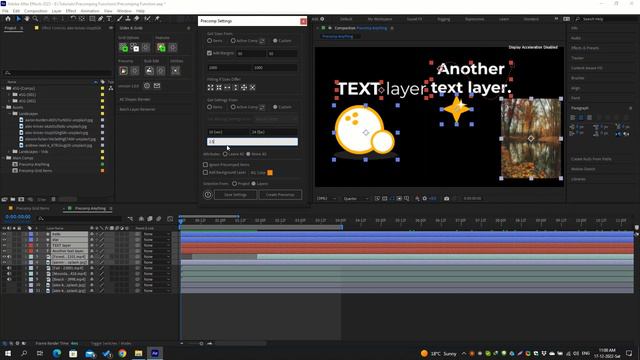Select the Zoom magnifier tool
The width and height of the screenshot is (640, 360).
pos(36,19)
